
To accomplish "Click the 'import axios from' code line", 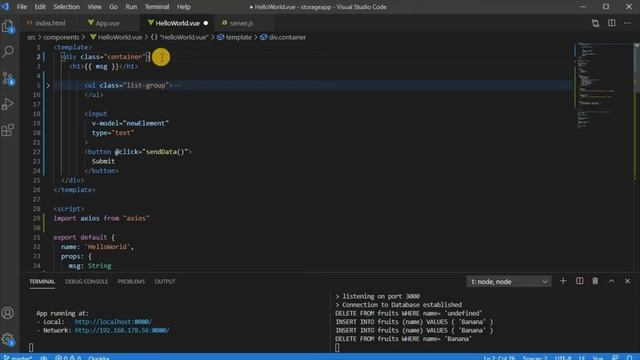I will 101,218.
